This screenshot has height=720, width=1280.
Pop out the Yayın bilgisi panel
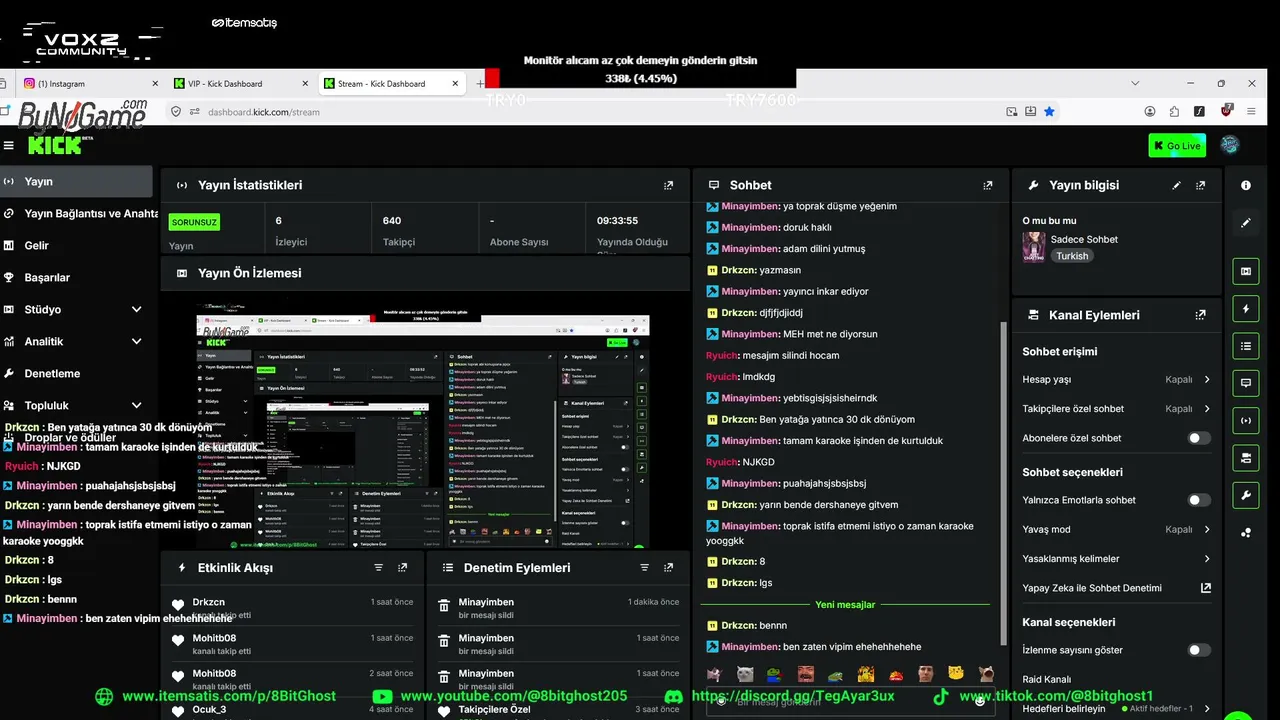pyautogui.click(x=1201, y=185)
